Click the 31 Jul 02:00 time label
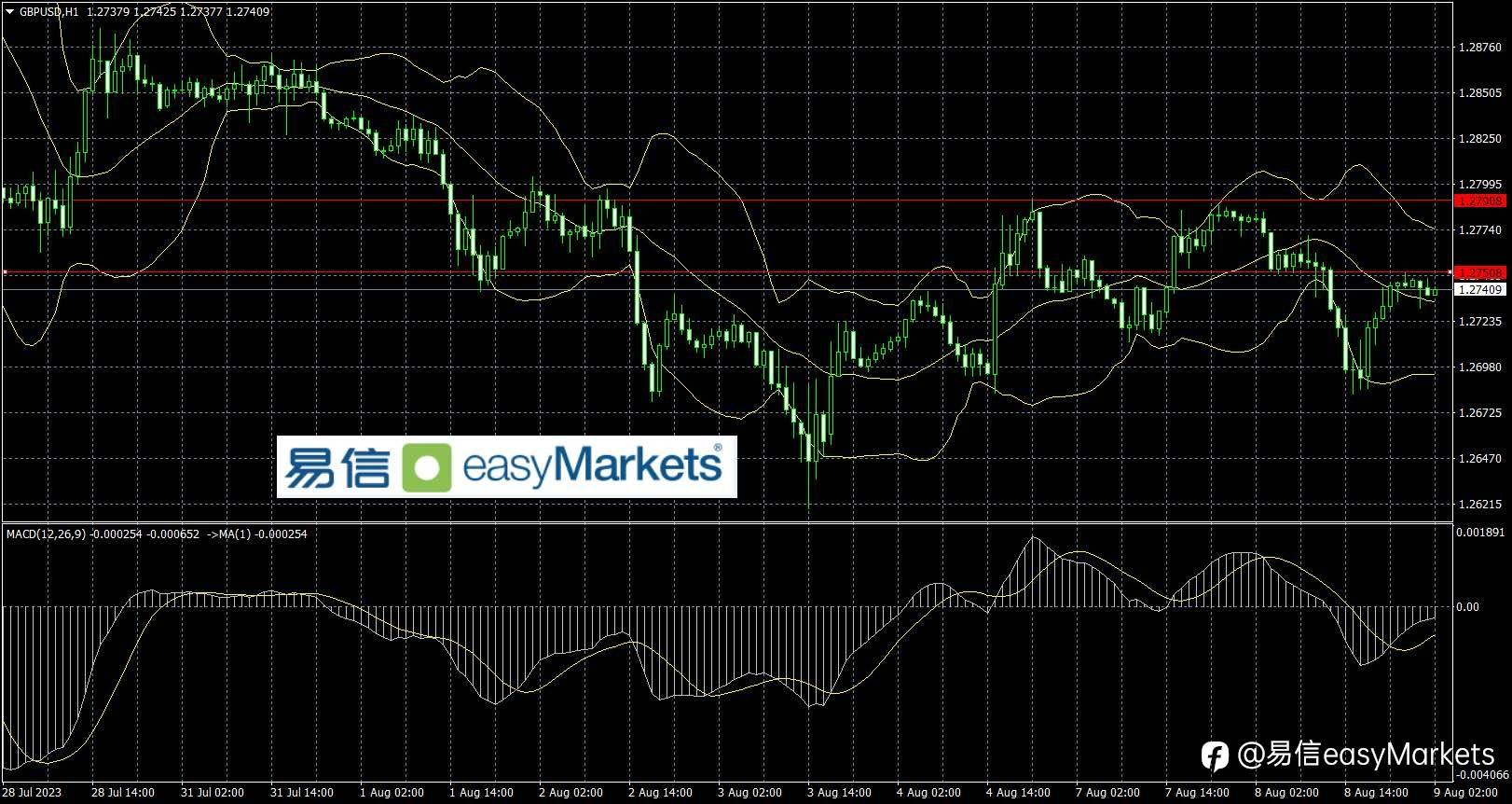 pos(213,793)
